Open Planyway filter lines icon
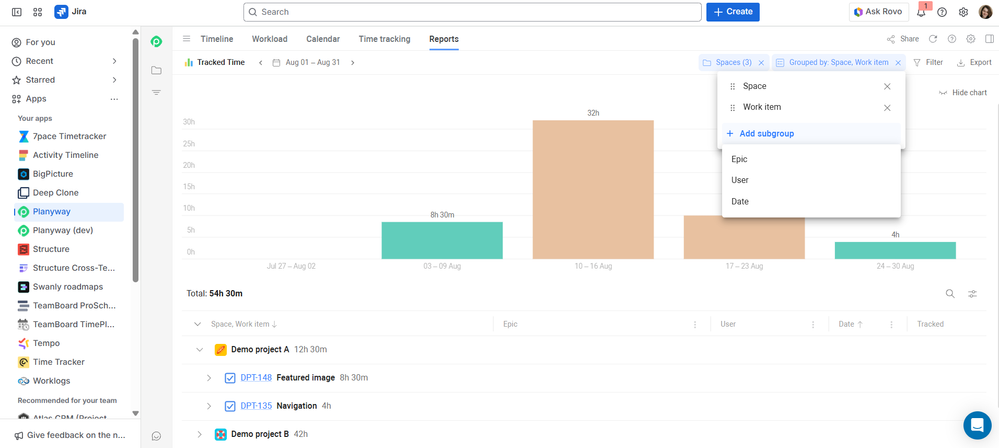 click(x=156, y=93)
